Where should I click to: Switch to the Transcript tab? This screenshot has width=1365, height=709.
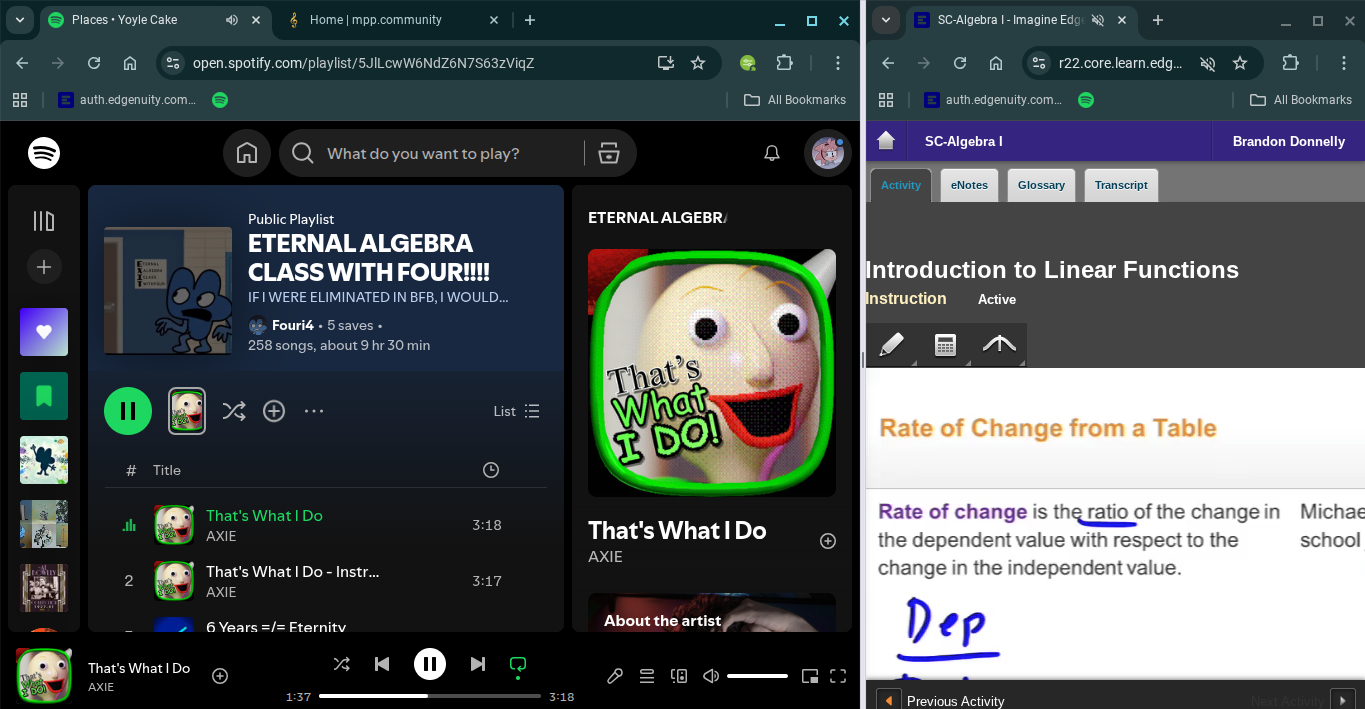(x=1120, y=185)
